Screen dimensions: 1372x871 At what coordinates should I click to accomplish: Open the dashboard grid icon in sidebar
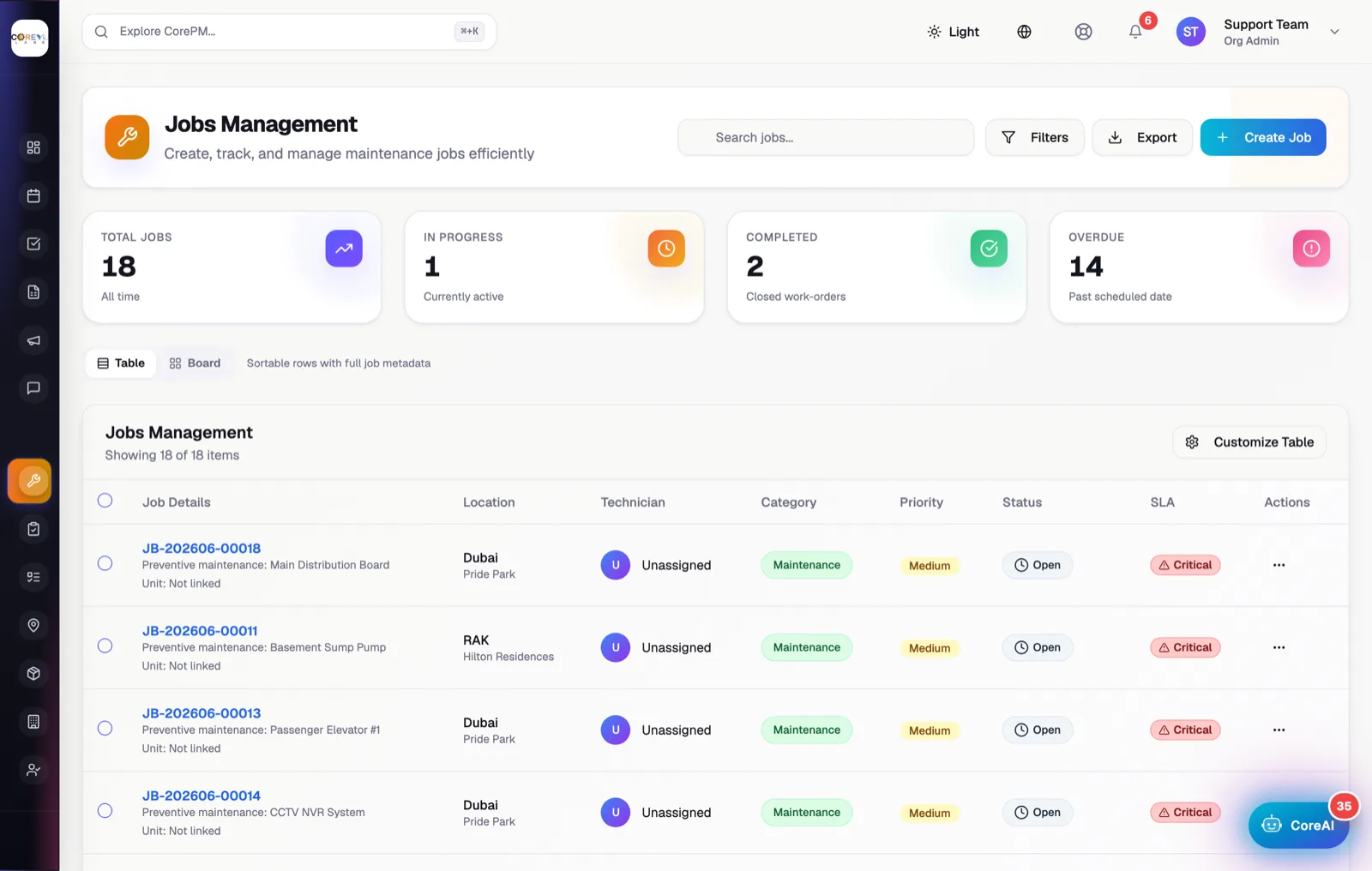(x=33, y=147)
